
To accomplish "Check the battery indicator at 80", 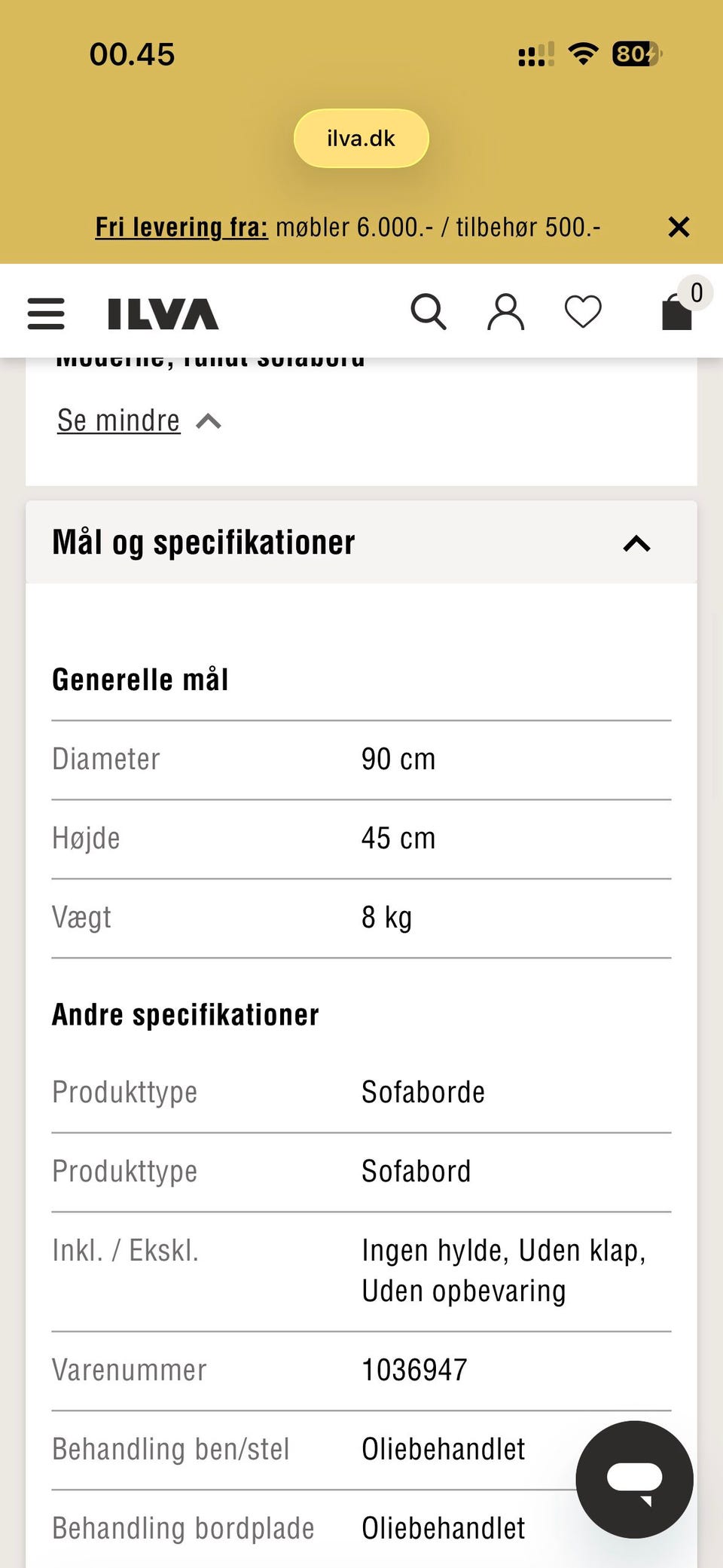I will [x=633, y=53].
